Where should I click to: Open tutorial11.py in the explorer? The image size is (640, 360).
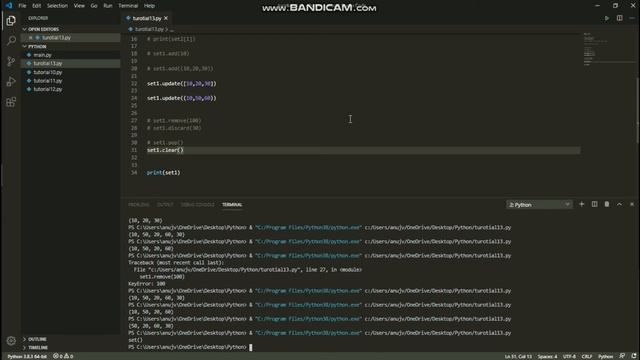pyautogui.click(x=71, y=80)
